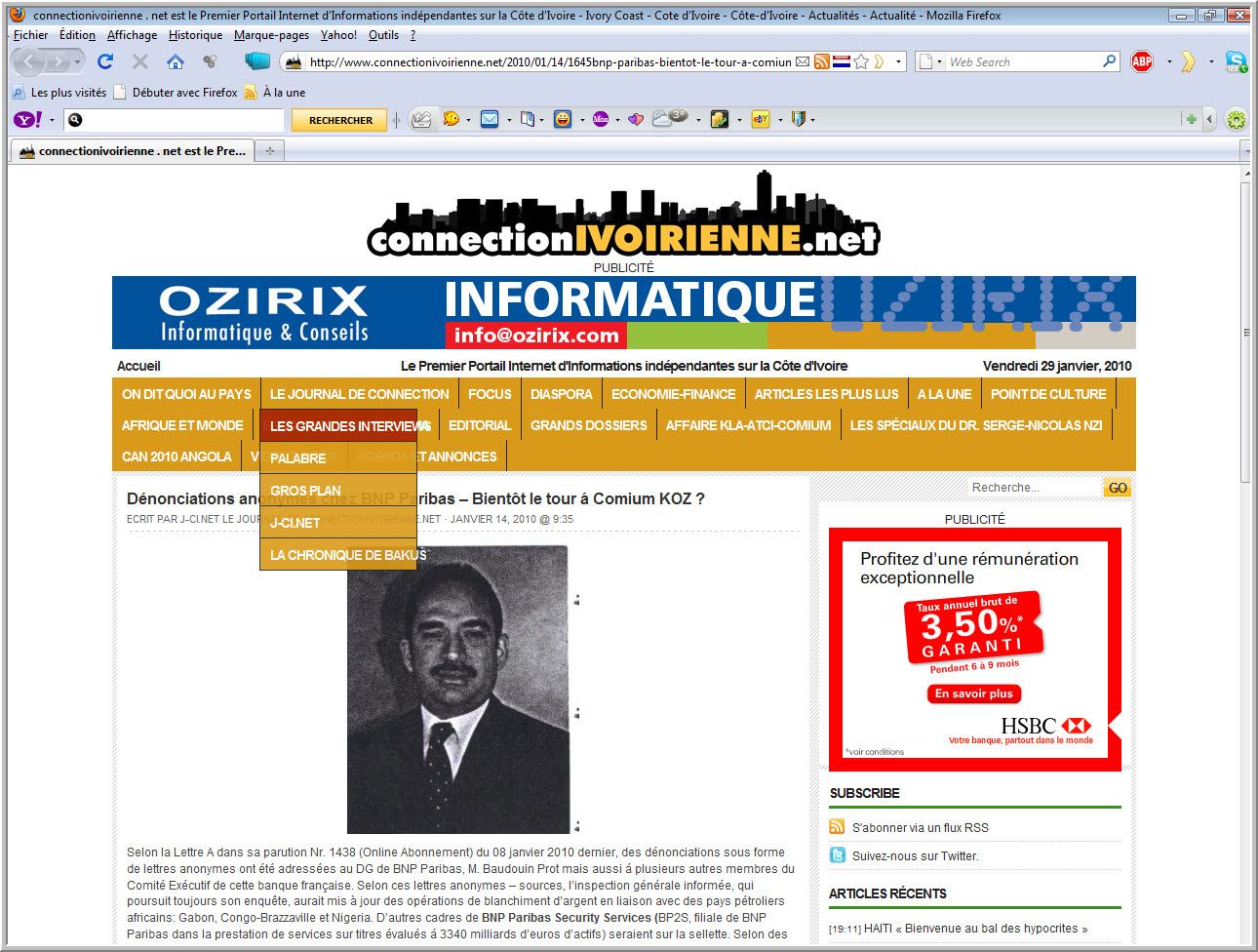Open the address bar history dropdown arrow
This screenshot has height=952, width=1258.
coord(898,61)
